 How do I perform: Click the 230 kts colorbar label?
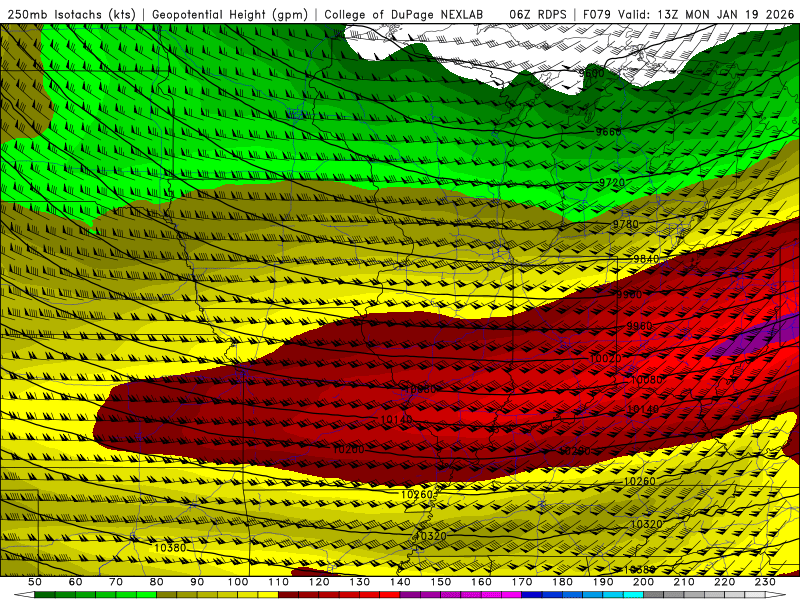coord(765,582)
